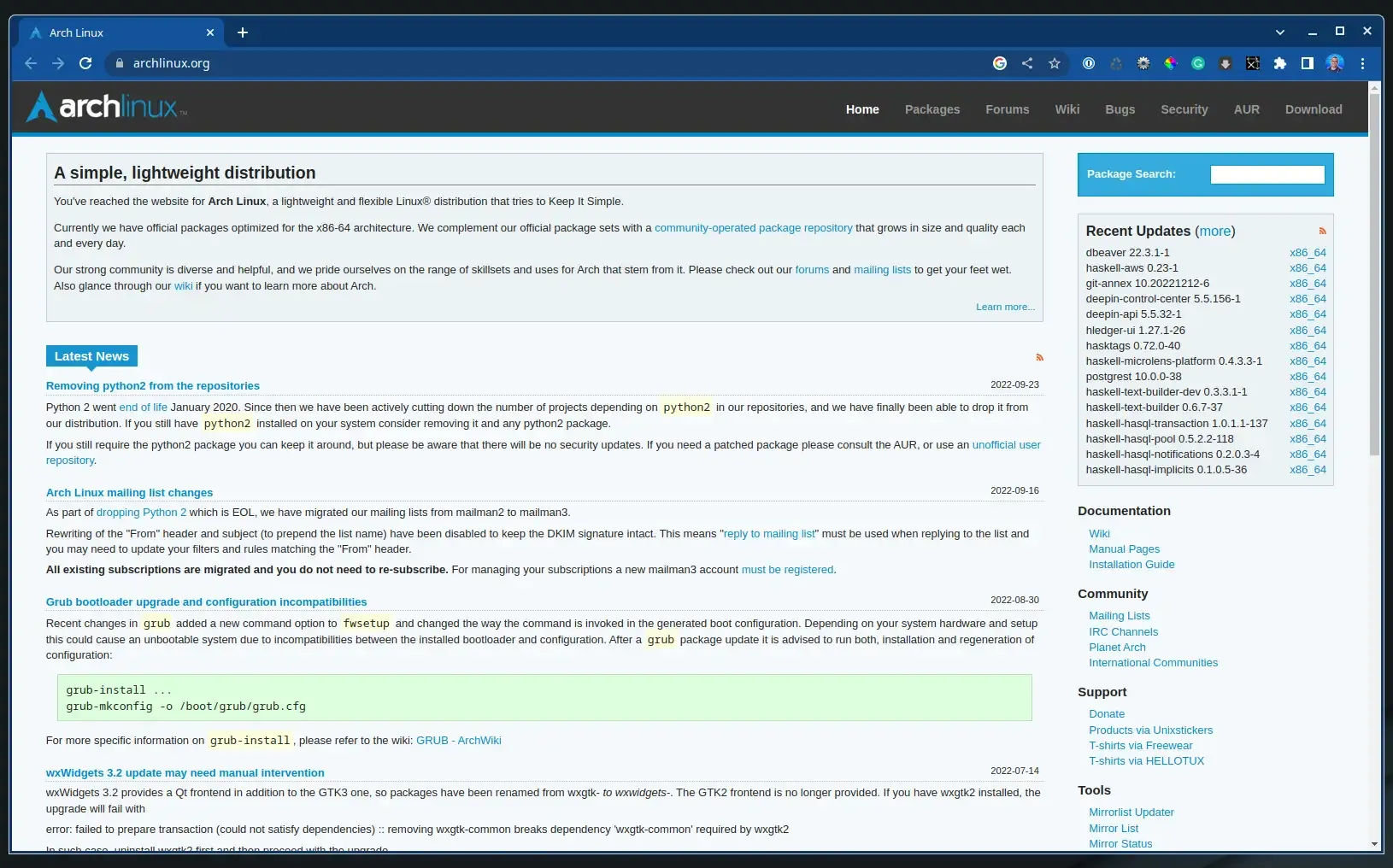Click into the Package Search field
The height and width of the screenshot is (868, 1393).
pyautogui.click(x=1267, y=174)
